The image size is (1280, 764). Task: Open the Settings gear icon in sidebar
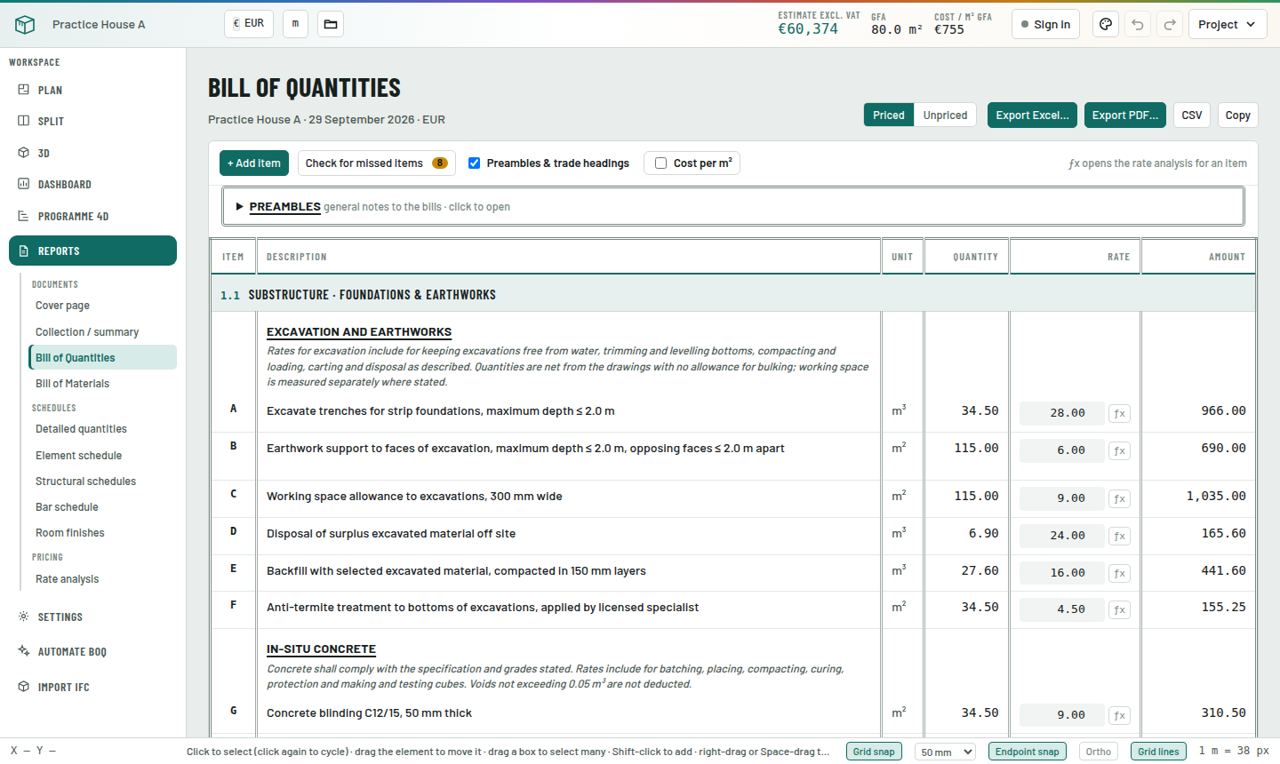tap(24, 617)
